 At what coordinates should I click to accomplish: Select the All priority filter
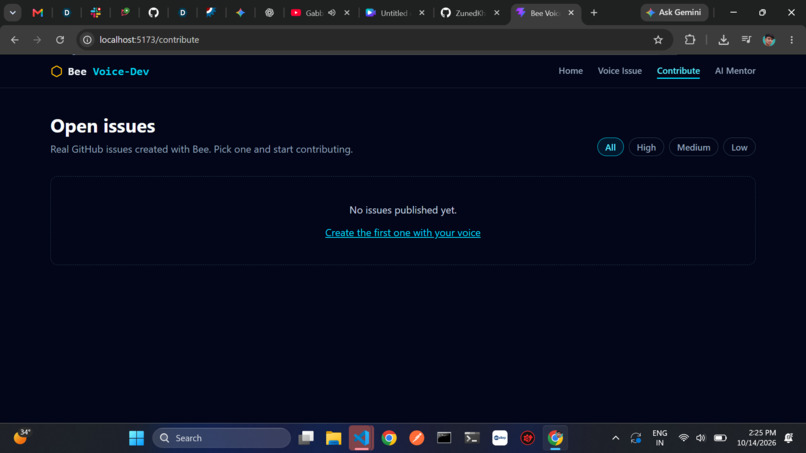pos(610,148)
